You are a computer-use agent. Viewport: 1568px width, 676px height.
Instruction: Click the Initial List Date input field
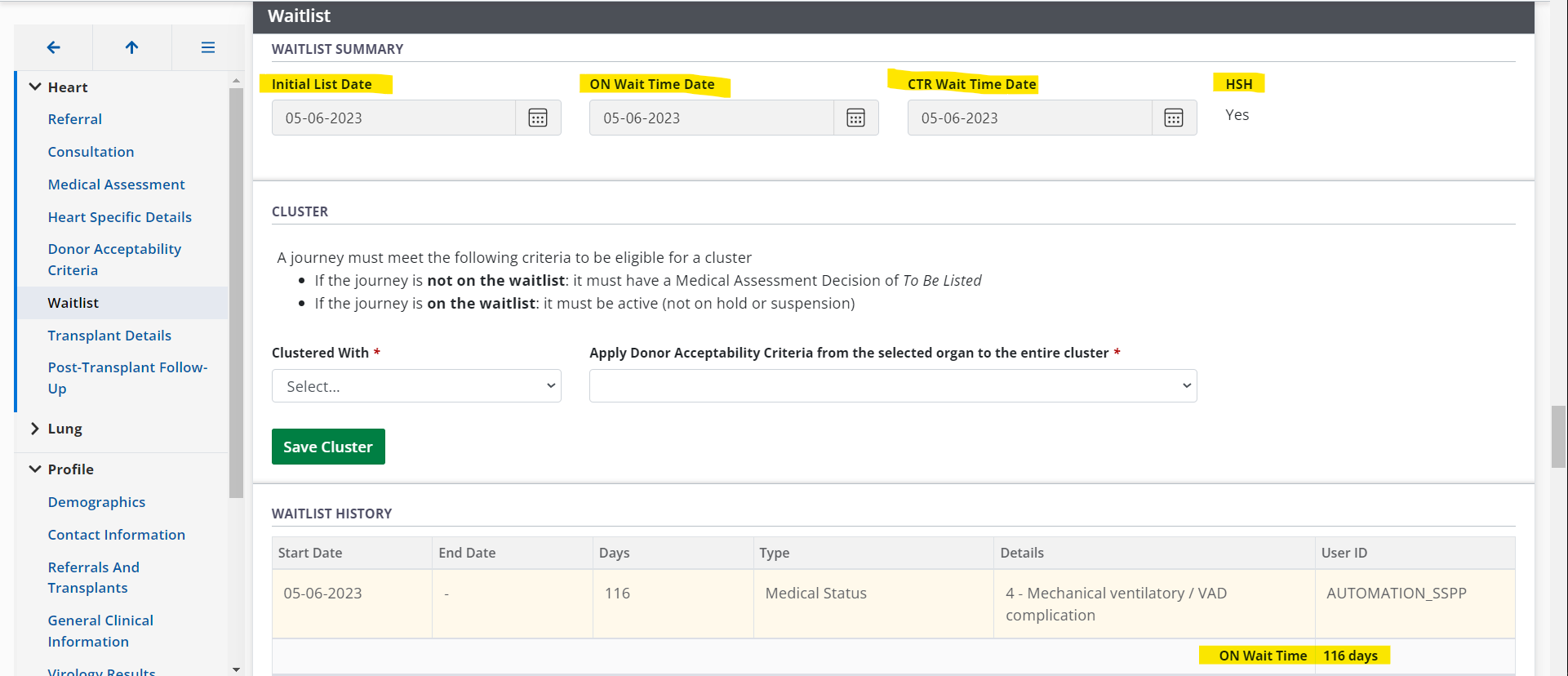(x=393, y=118)
